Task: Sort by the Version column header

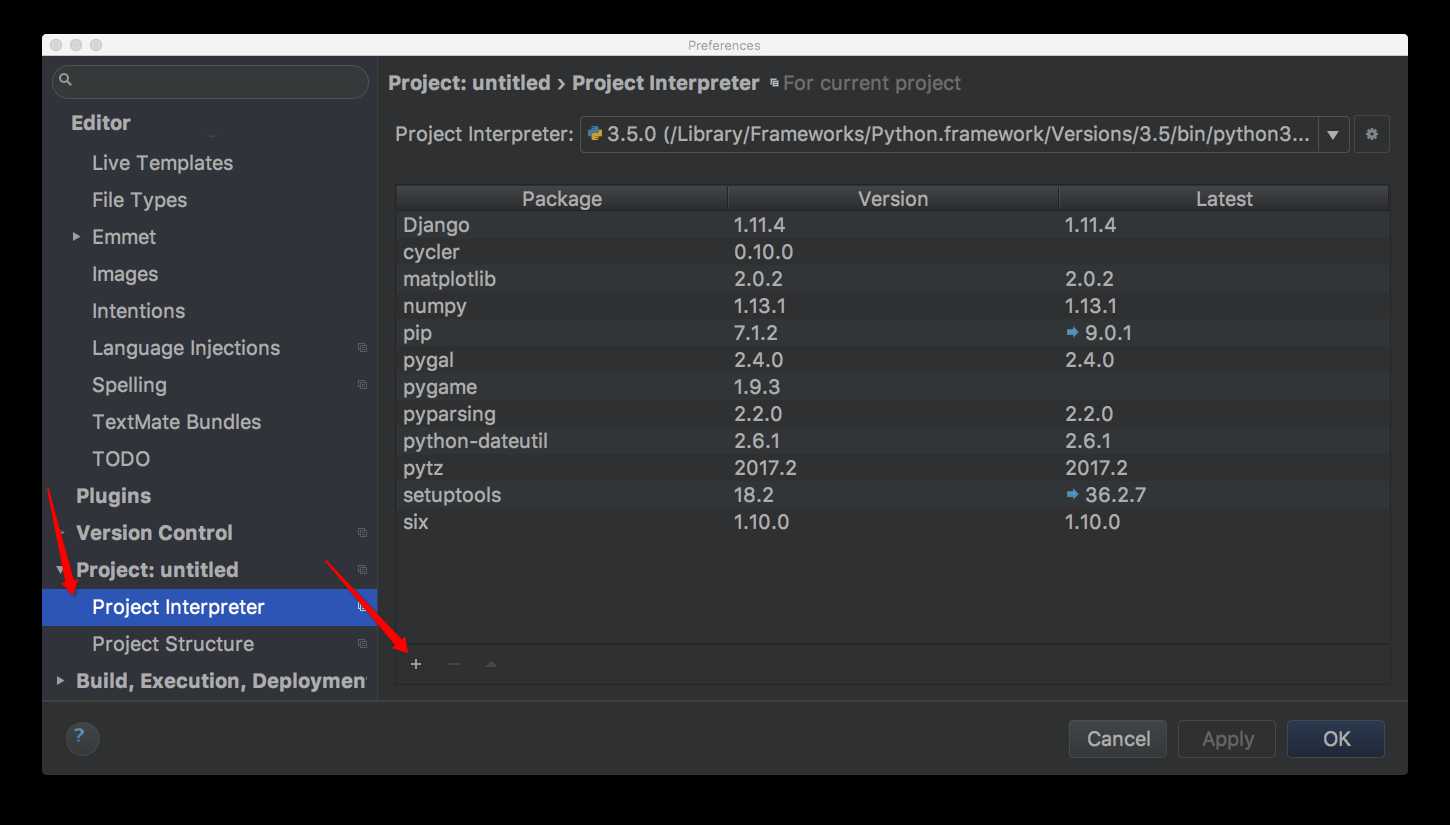Action: [x=893, y=198]
